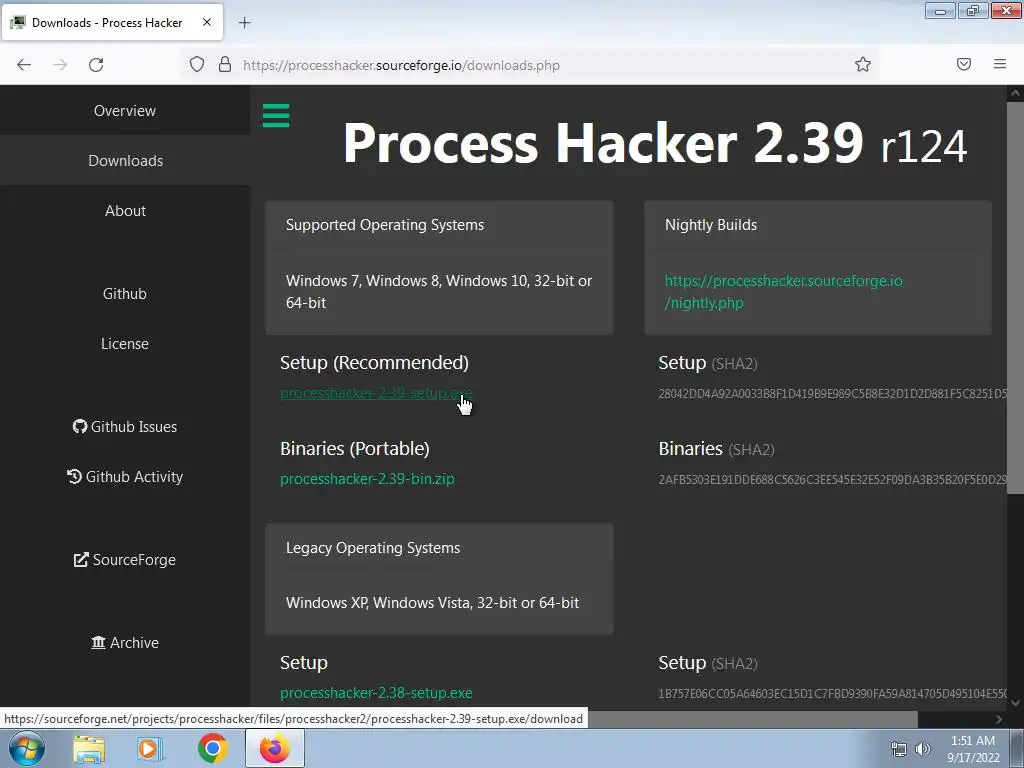This screenshot has width=1024, height=768.
Task: Save page to Pocket icon
Action: tap(963, 64)
